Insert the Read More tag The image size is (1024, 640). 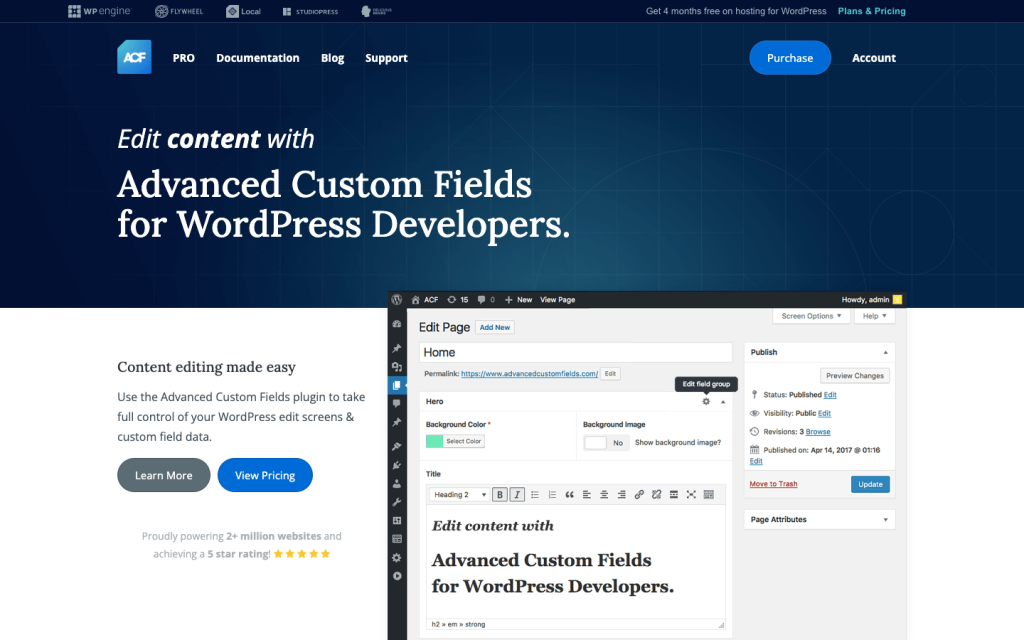[673, 494]
